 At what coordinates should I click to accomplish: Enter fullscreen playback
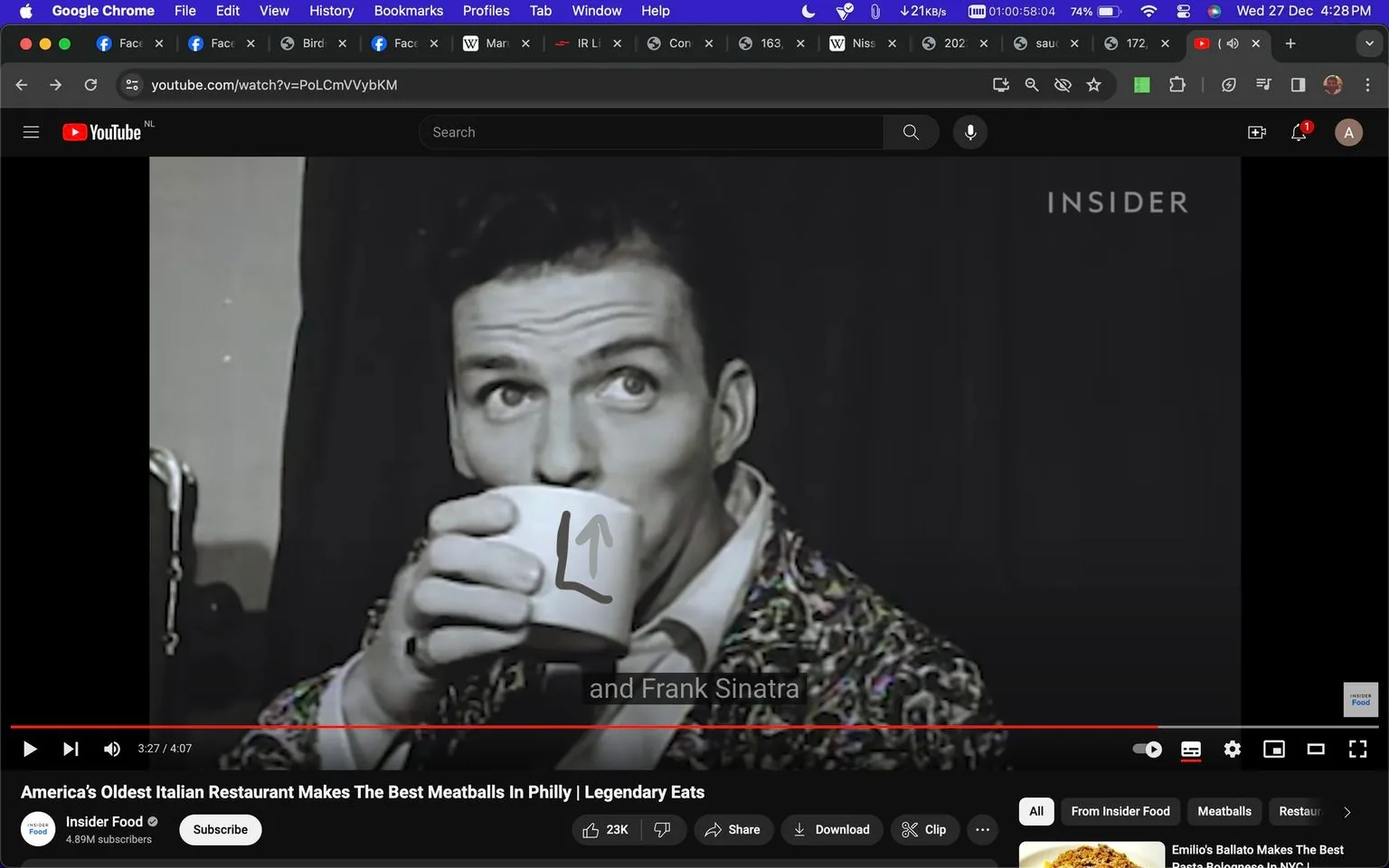point(1357,749)
